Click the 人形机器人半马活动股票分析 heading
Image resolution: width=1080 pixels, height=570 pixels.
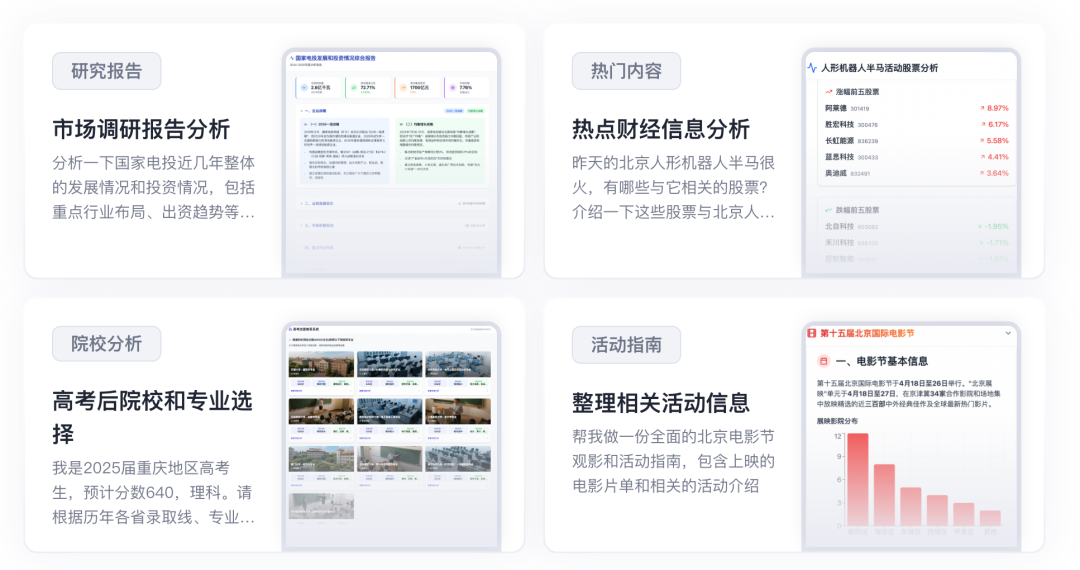[879, 68]
